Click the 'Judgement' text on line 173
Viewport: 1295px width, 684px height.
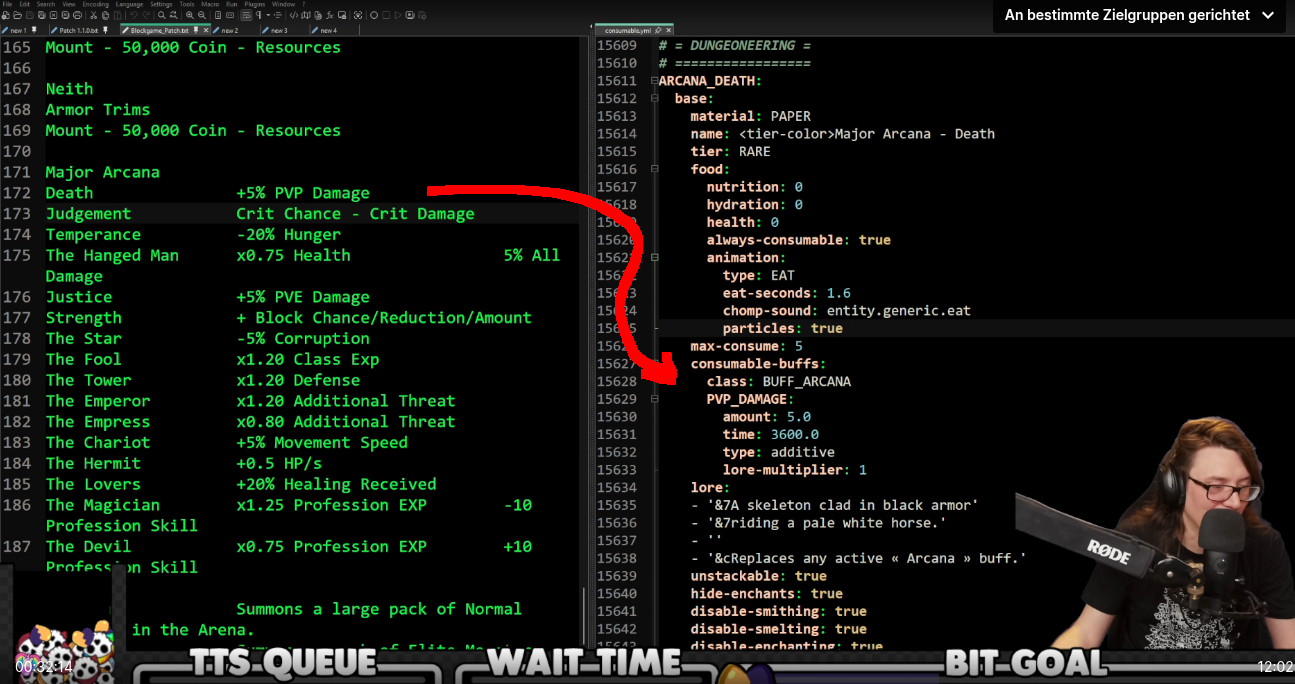88,213
